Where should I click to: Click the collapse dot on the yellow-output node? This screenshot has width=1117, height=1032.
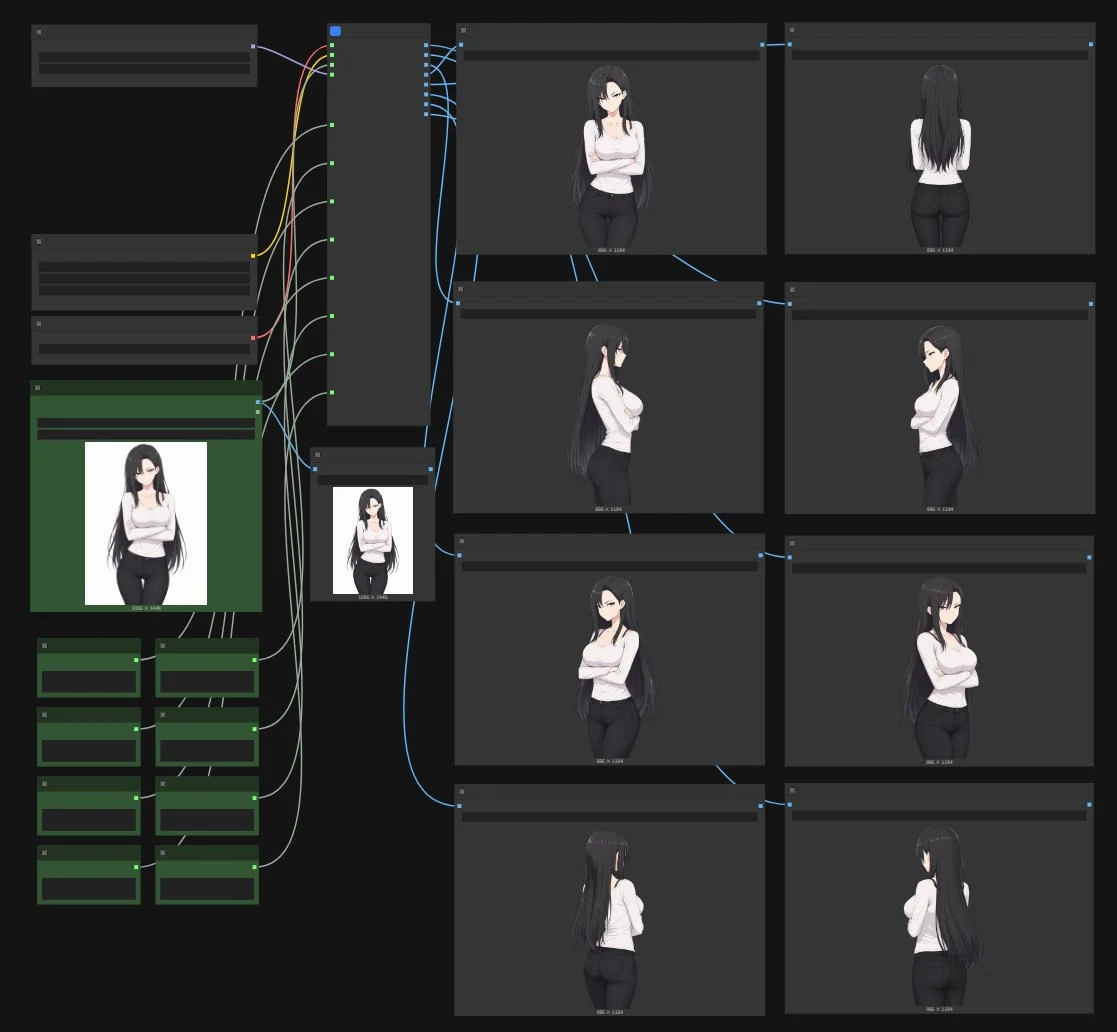point(38,241)
